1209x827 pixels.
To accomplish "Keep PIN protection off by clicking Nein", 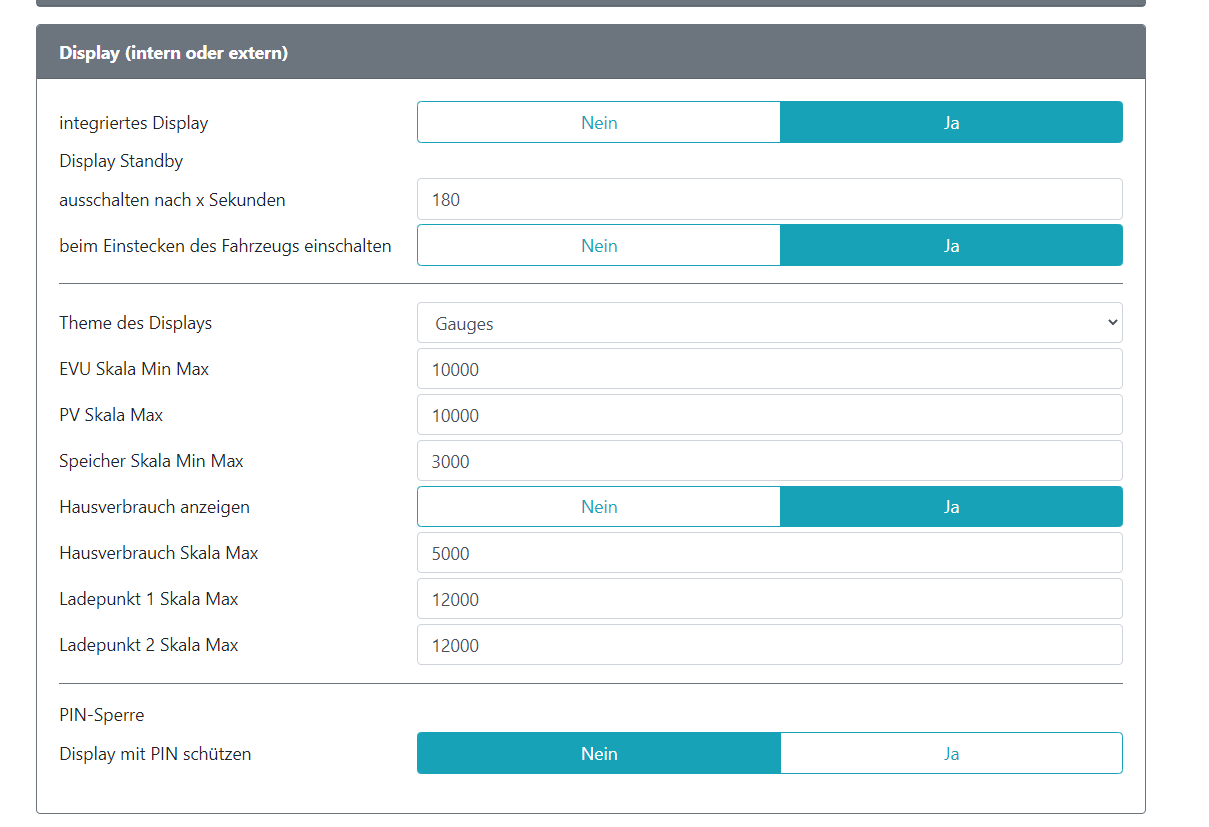I will (x=598, y=754).
